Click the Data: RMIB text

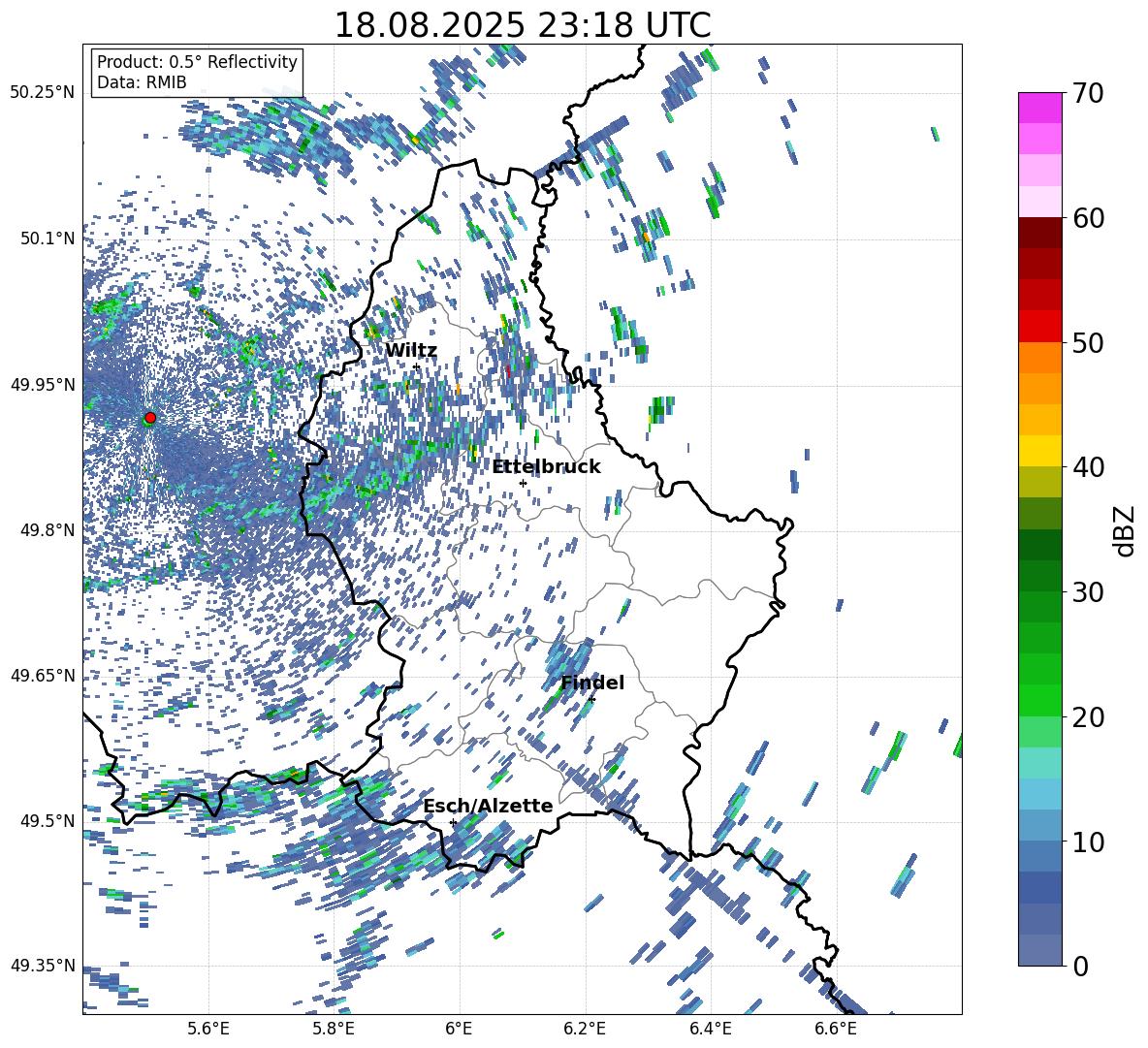pos(142,82)
